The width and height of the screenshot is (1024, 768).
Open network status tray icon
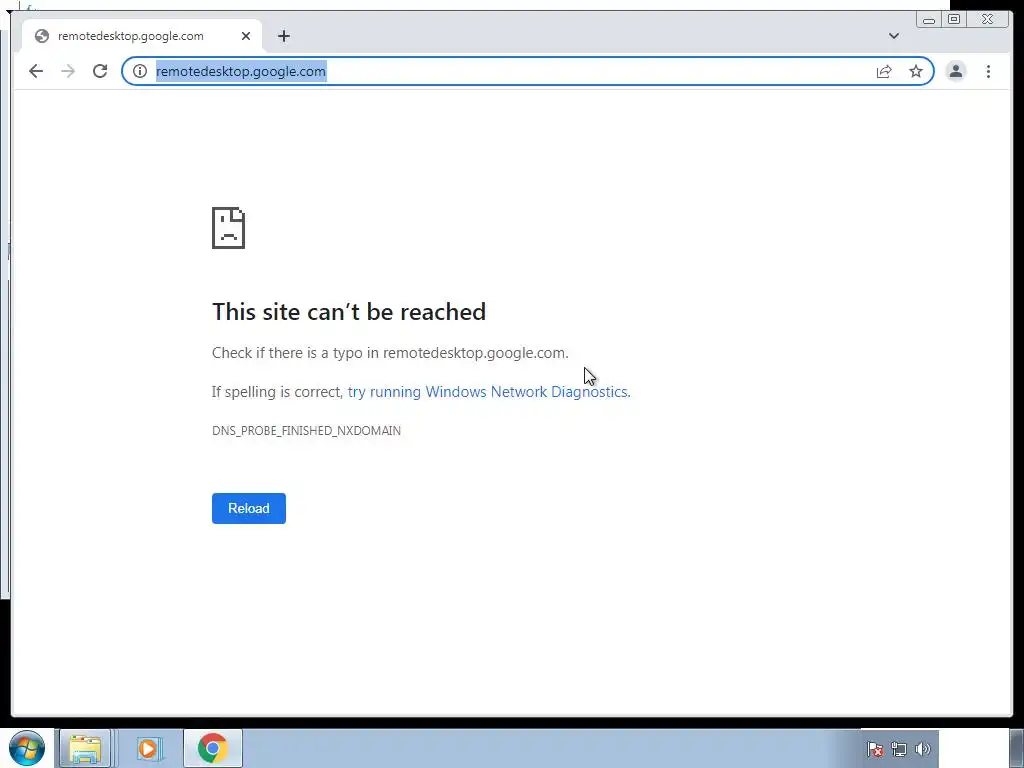pyautogui.click(x=899, y=749)
